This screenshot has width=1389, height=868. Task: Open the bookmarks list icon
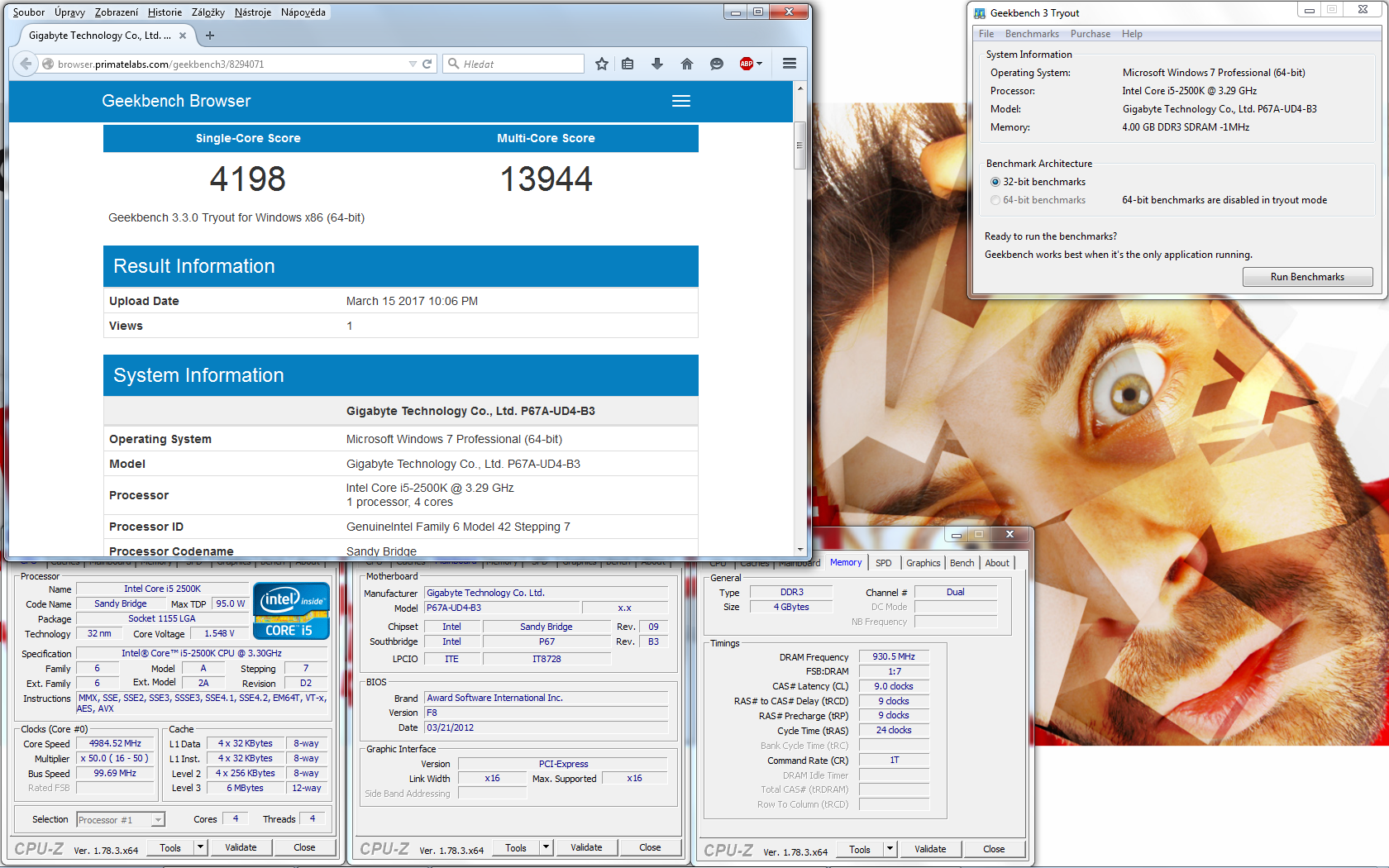(x=628, y=64)
